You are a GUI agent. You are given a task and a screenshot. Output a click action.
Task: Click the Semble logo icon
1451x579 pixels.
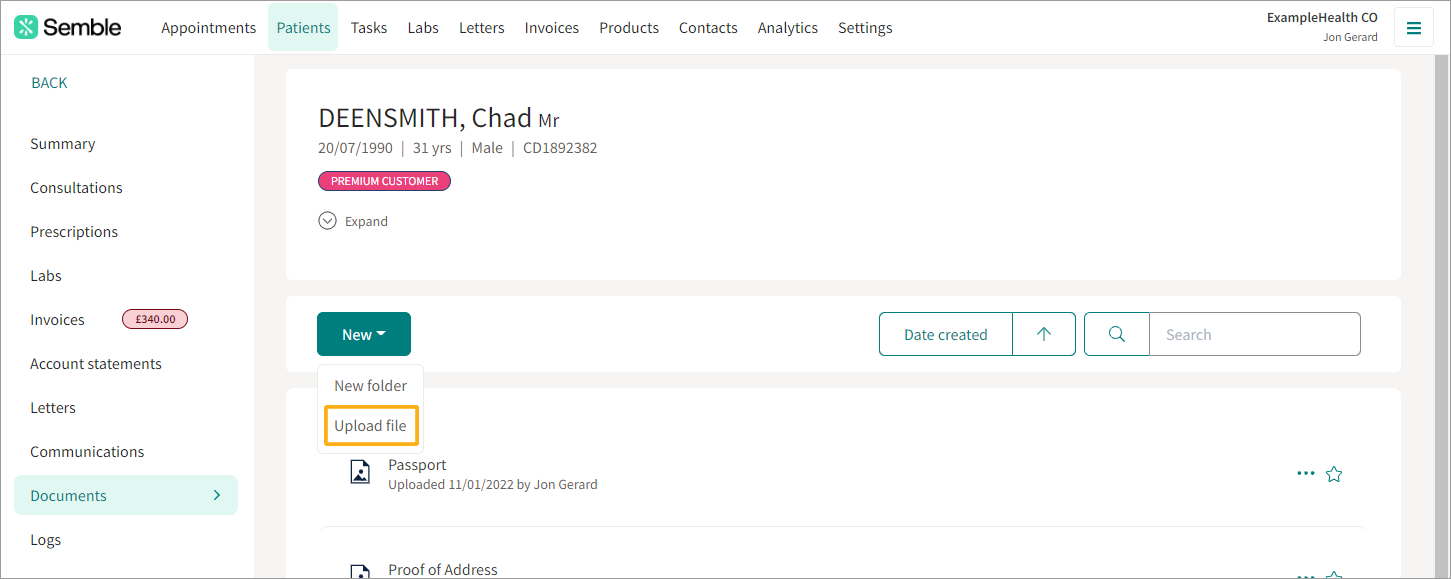[26, 27]
